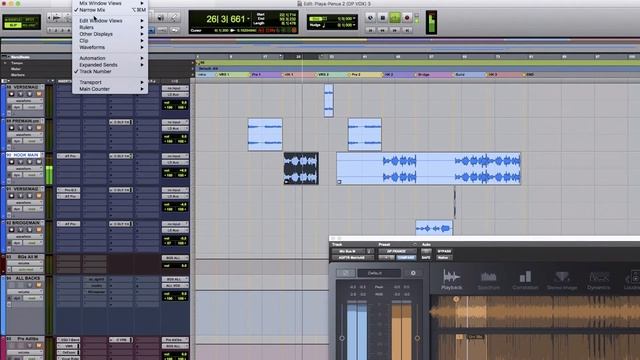Toggle Narrow Mix menu option
Screen dimensions: 640x360
110,10
